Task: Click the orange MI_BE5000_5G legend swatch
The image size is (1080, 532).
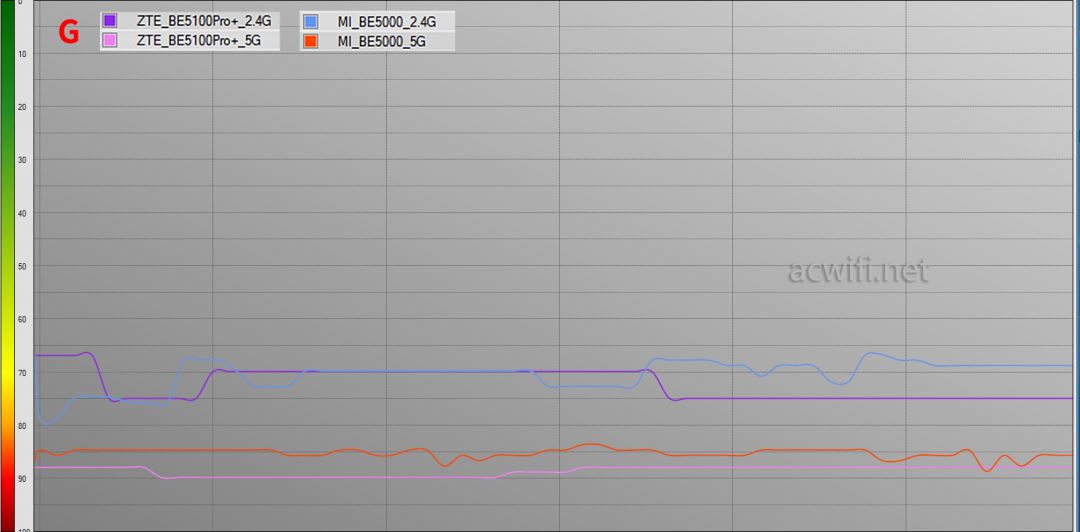Action: click(x=311, y=41)
